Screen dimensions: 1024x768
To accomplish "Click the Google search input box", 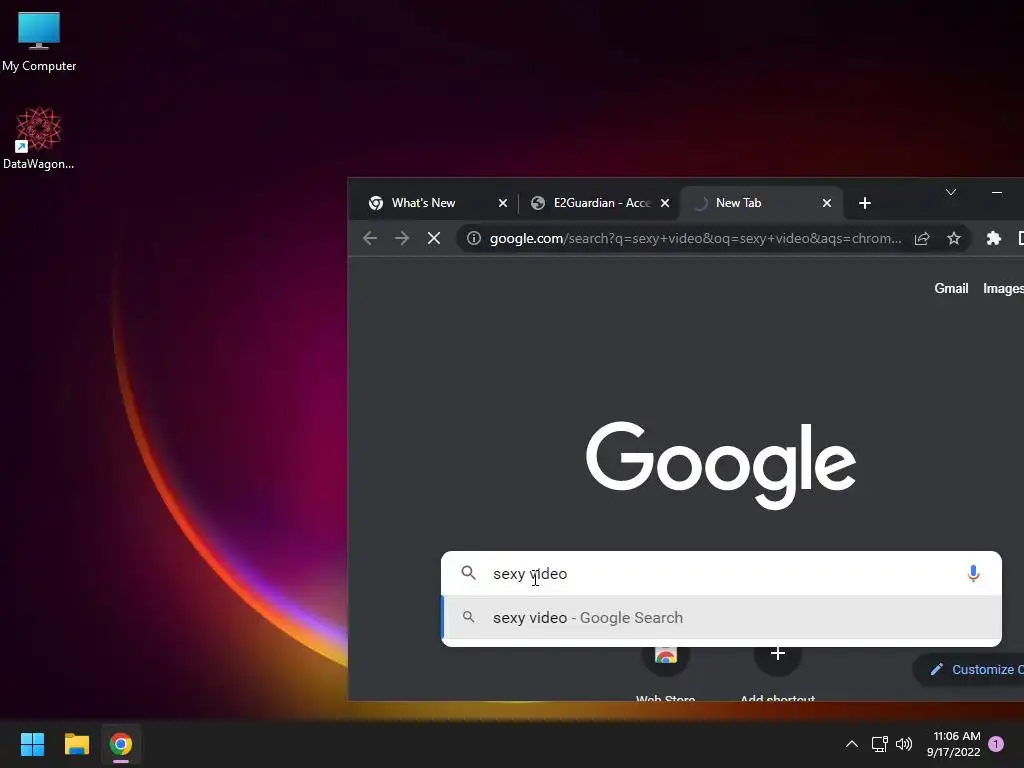I will coord(721,573).
